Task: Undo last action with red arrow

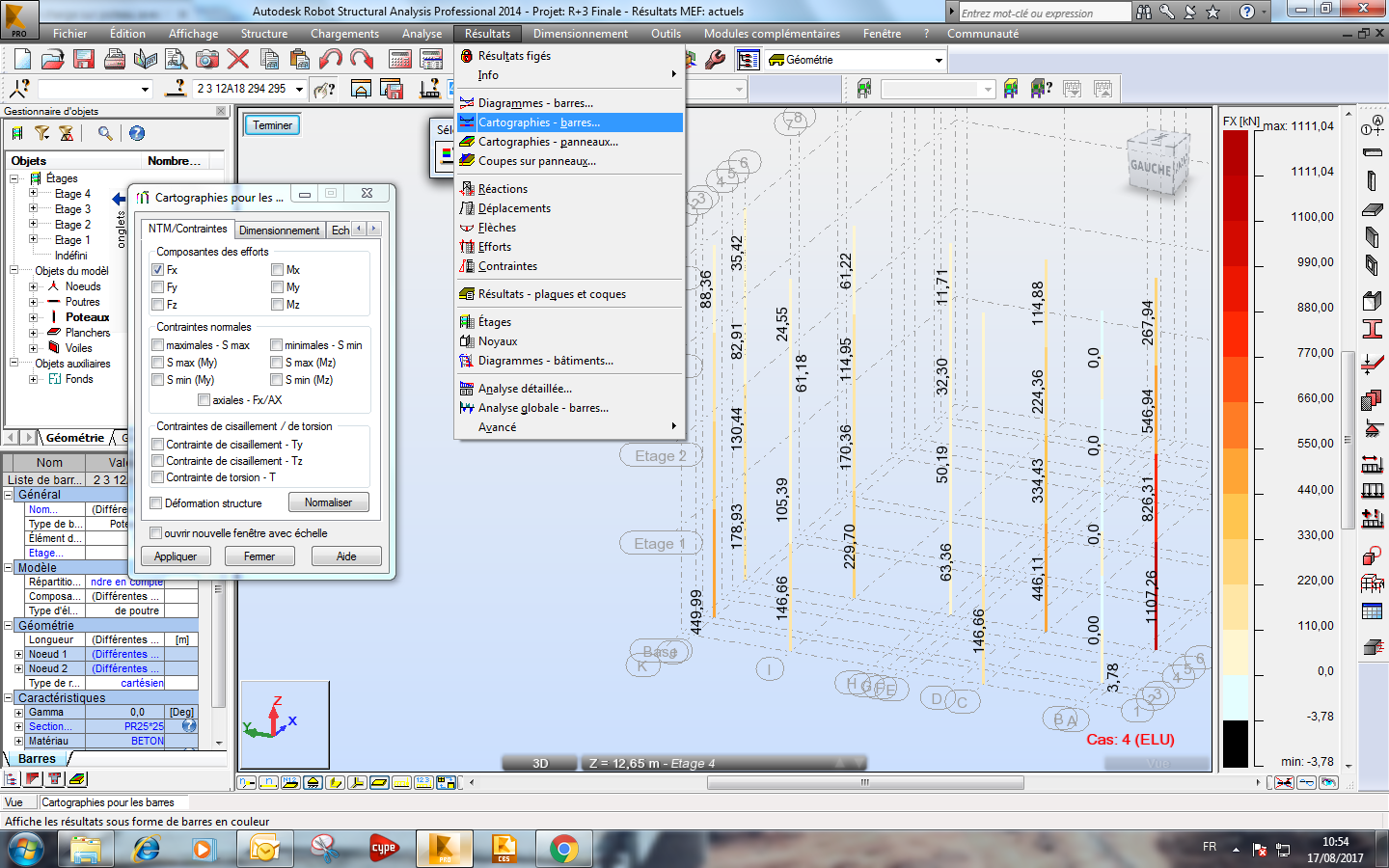Action: point(331,60)
